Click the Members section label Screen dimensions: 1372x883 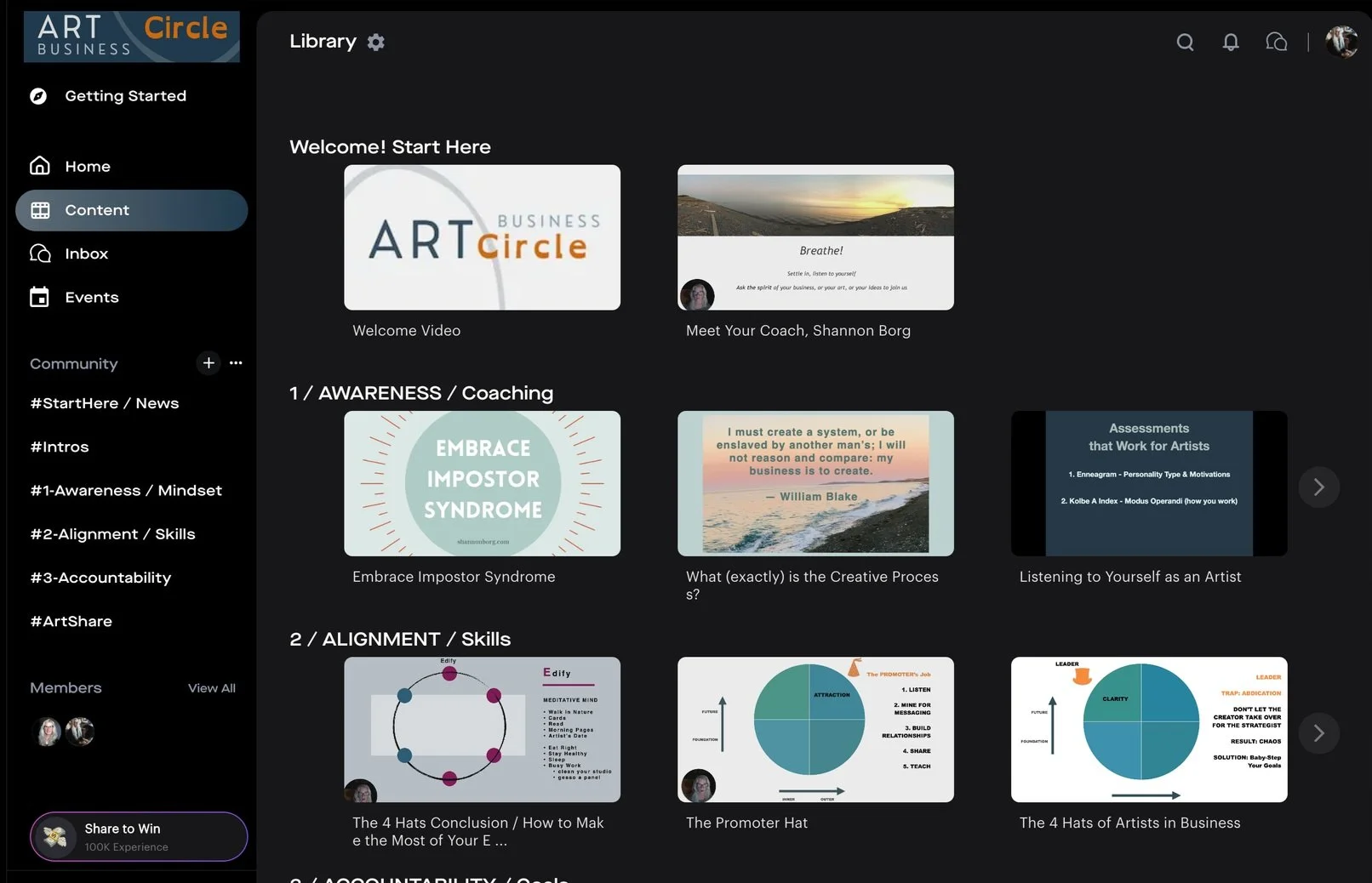(x=66, y=688)
